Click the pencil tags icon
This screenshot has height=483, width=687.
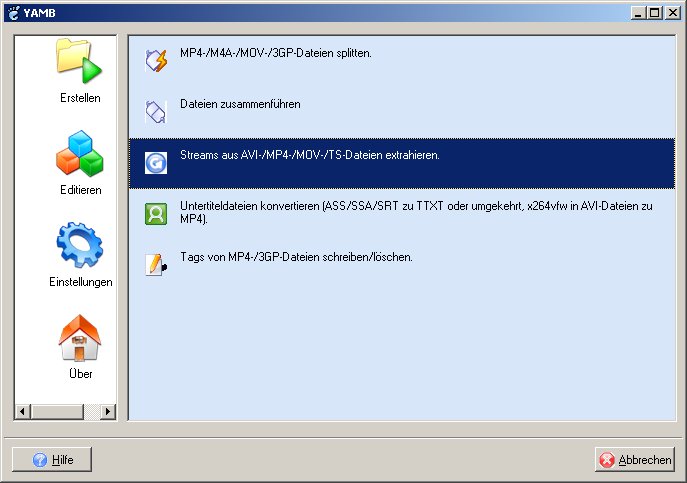[156, 264]
